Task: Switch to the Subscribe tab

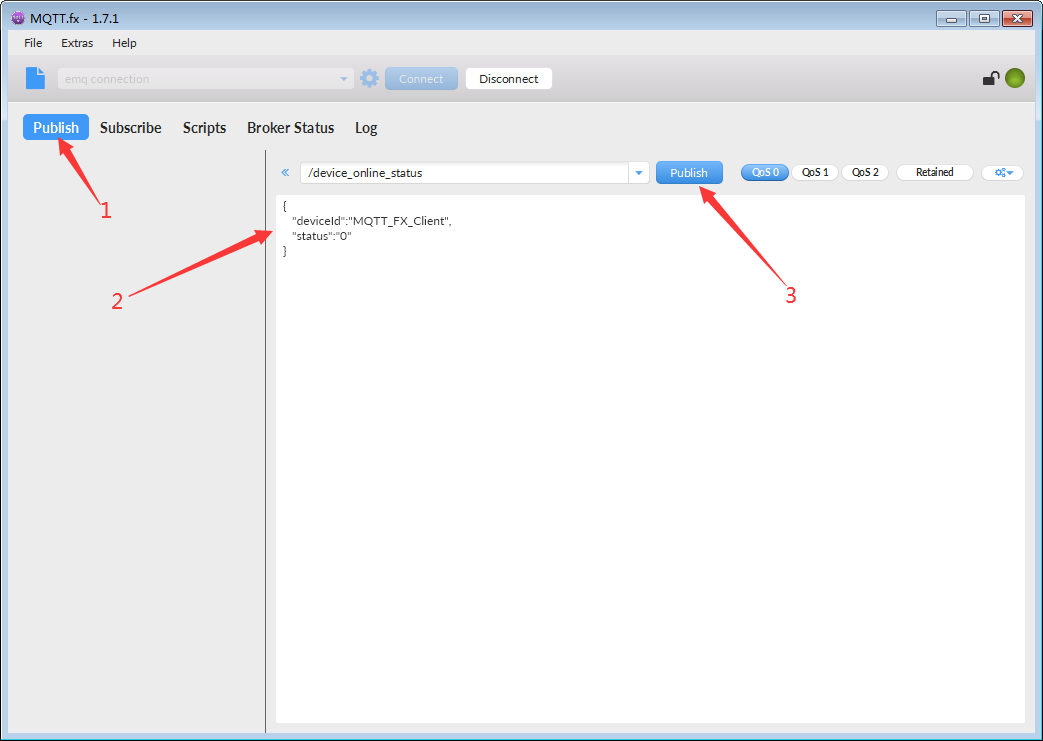Action: (130, 128)
